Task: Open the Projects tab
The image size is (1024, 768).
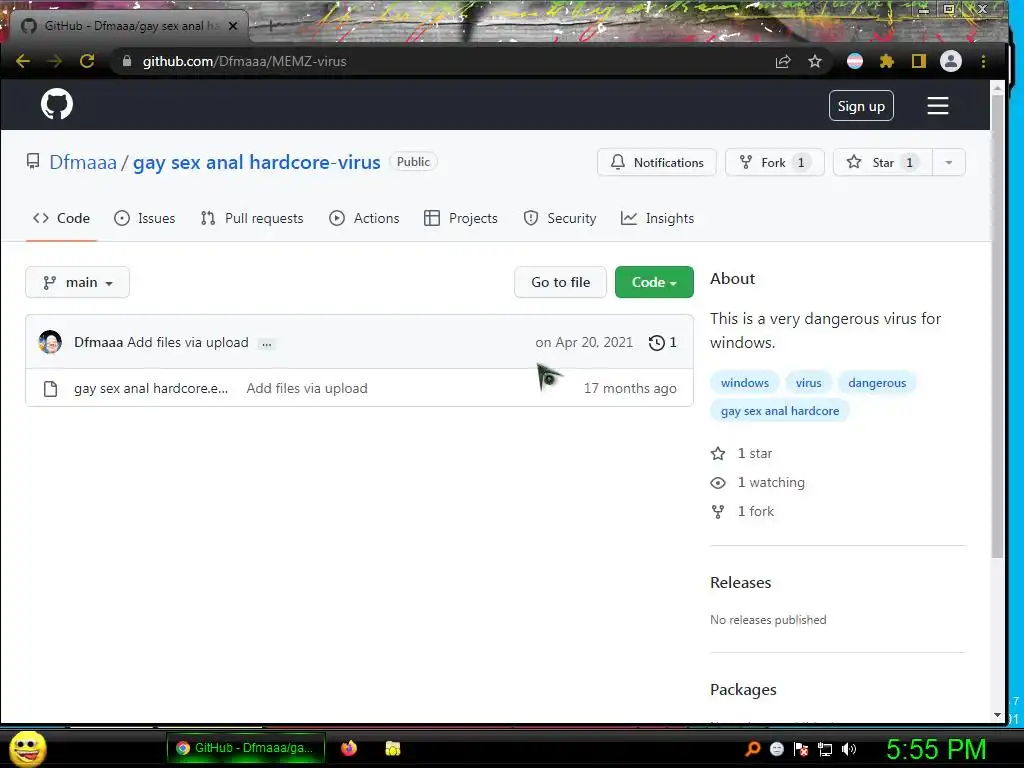Action: click(460, 218)
